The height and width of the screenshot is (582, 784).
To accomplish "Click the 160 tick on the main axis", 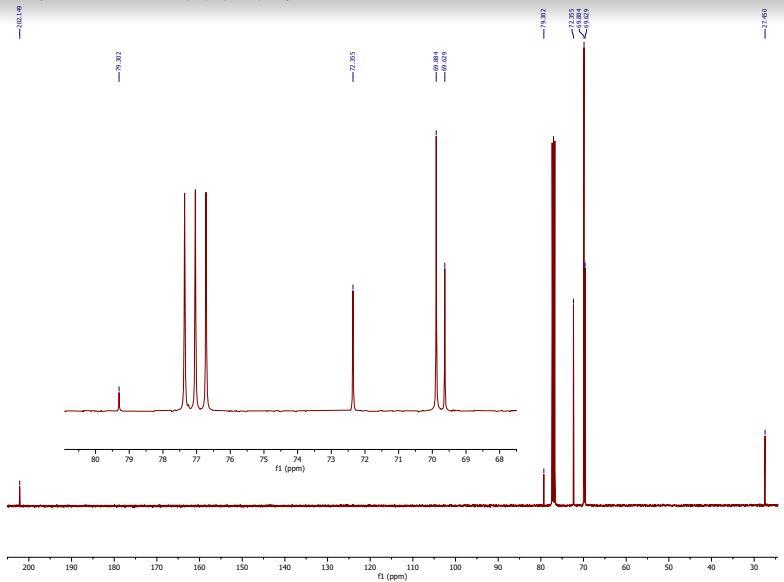I will (x=200, y=568).
